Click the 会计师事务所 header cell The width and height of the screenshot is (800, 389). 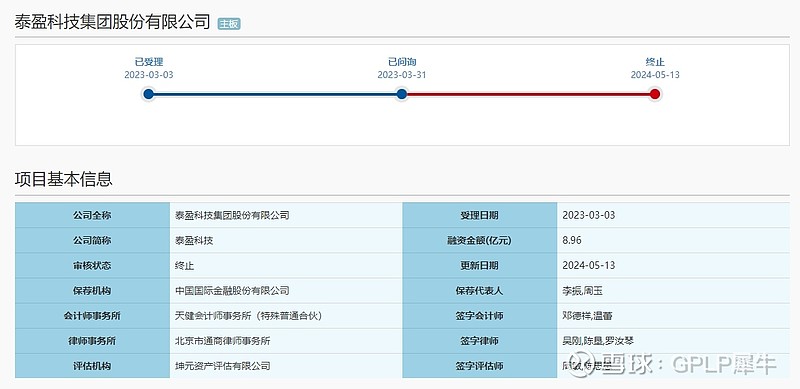[92, 315]
